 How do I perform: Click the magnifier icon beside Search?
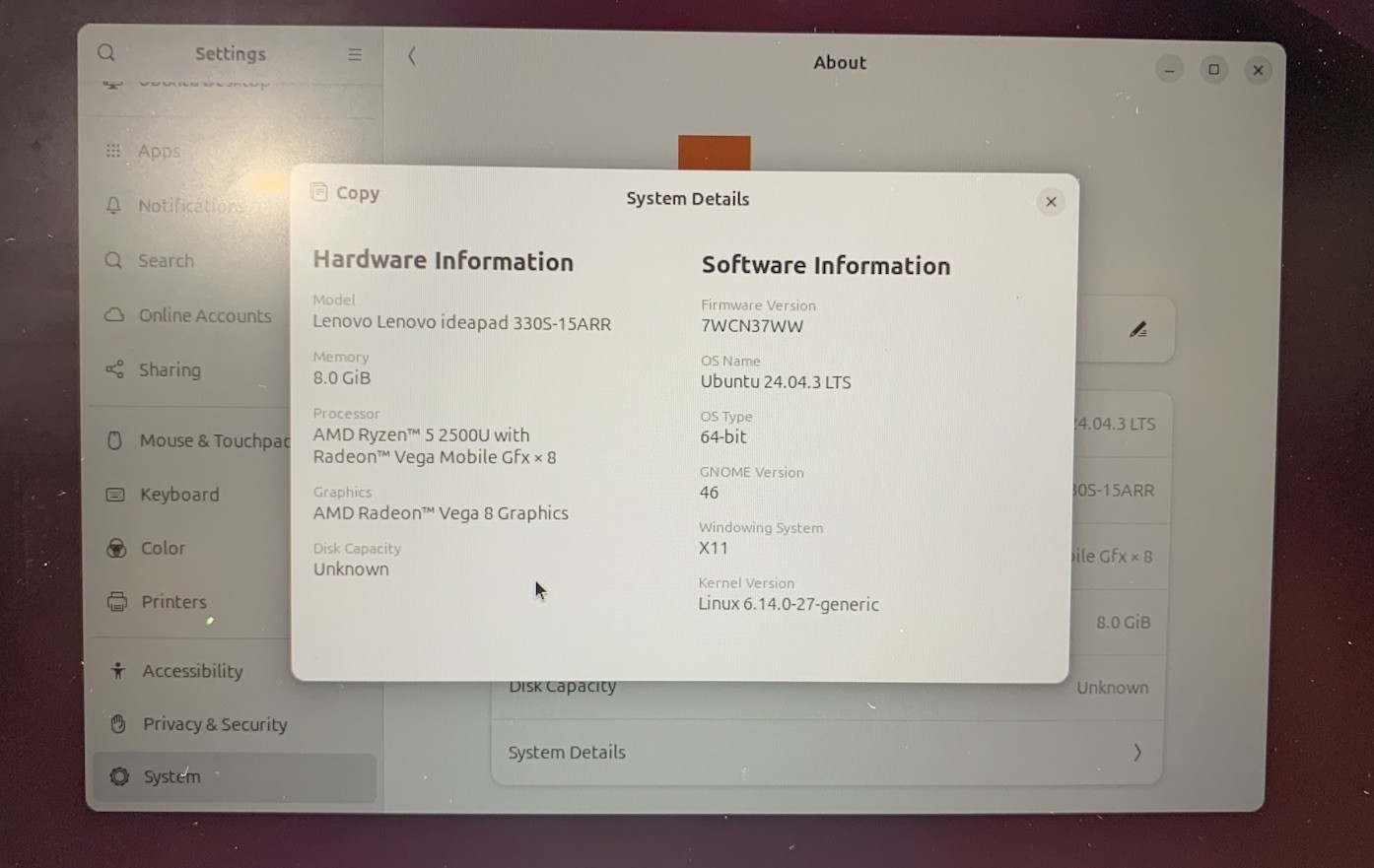point(113,260)
